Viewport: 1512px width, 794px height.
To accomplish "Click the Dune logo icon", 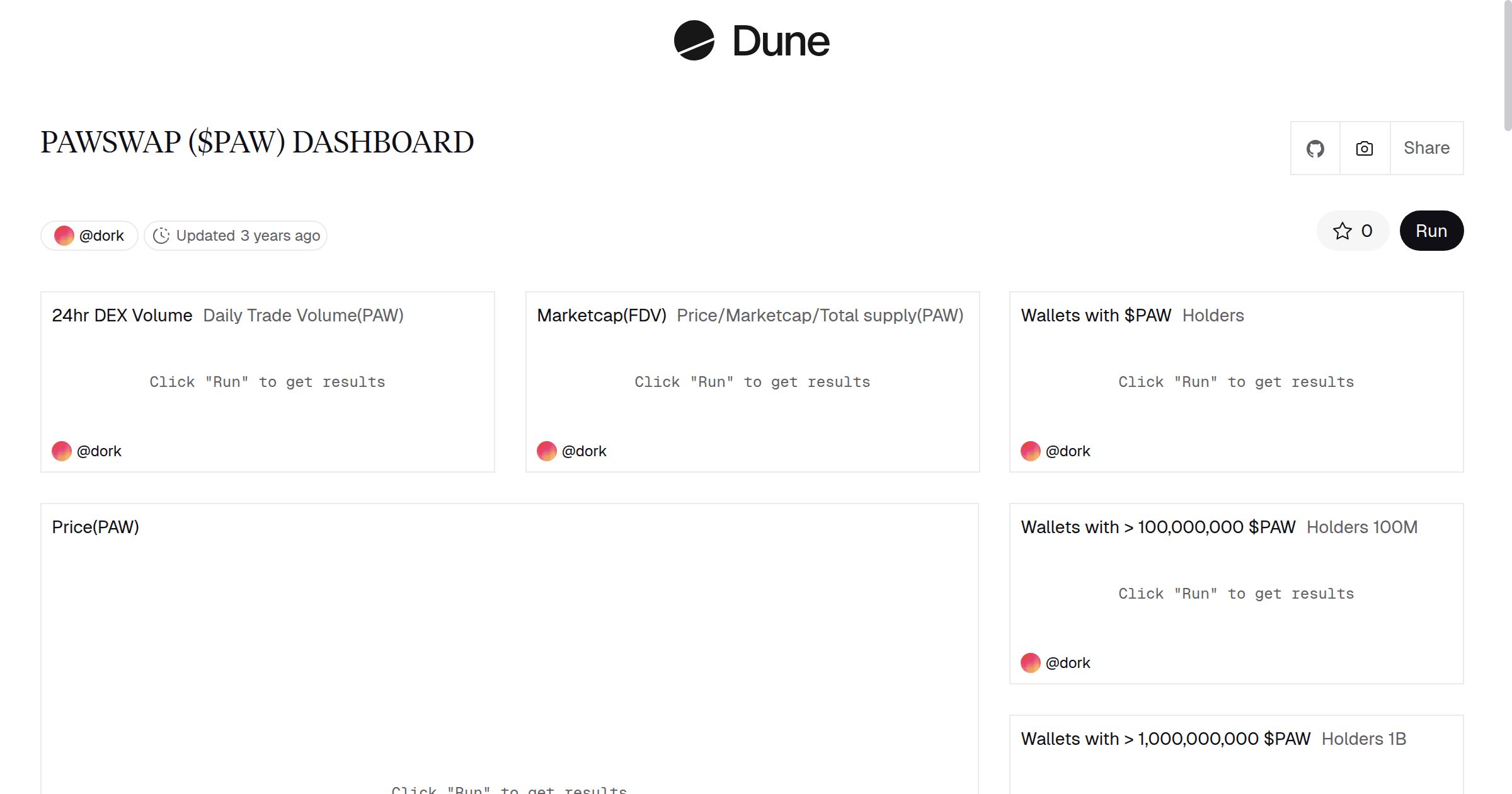I will [x=694, y=40].
